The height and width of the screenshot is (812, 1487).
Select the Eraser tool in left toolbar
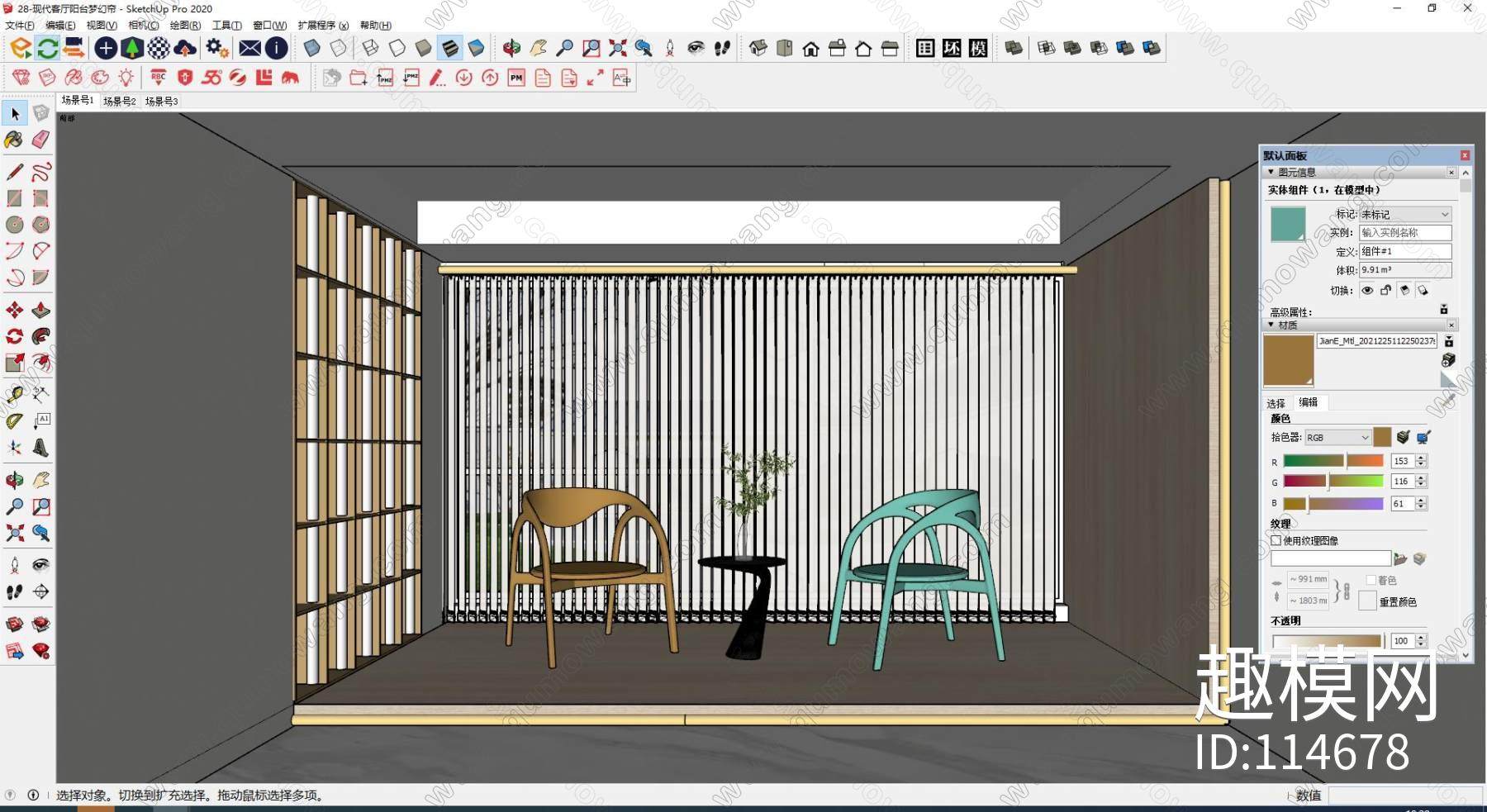[x=40, y=140]
